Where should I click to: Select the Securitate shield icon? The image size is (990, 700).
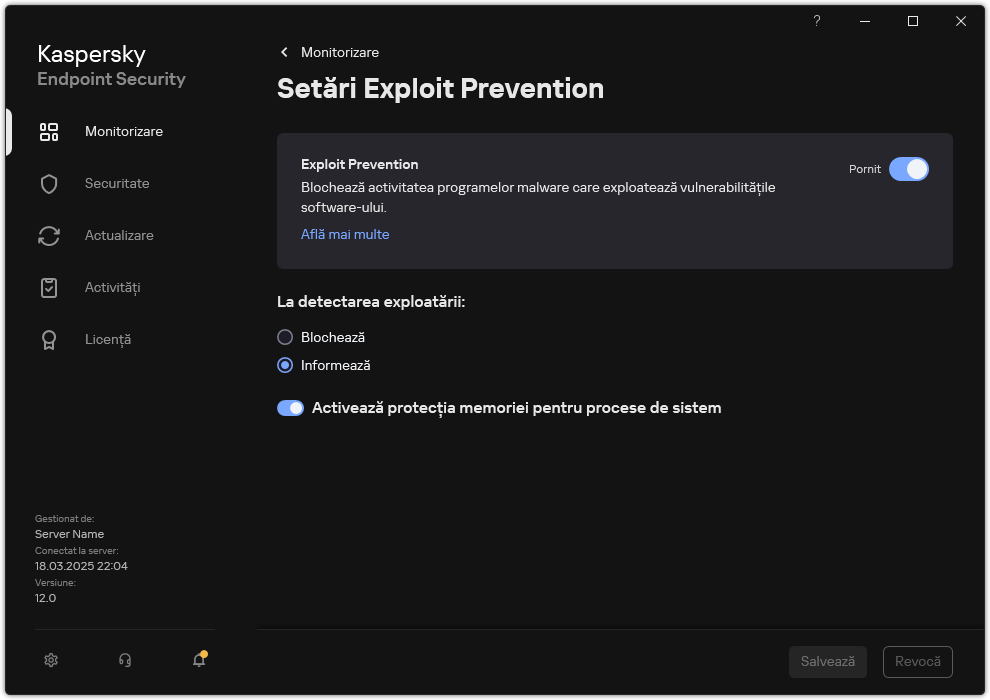tap(49, 183)
